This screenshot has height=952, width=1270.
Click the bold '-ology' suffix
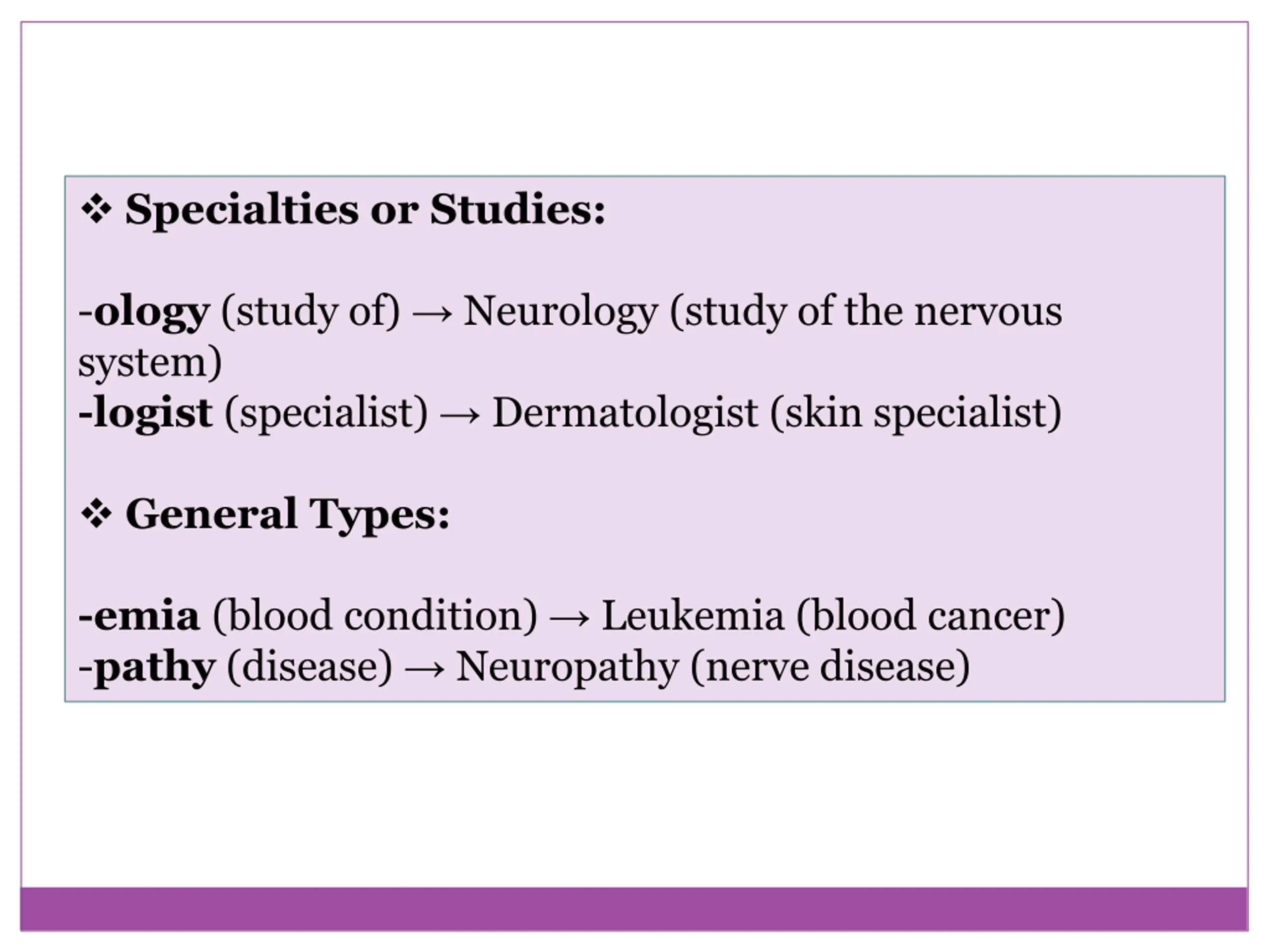[x=143, y=313]
